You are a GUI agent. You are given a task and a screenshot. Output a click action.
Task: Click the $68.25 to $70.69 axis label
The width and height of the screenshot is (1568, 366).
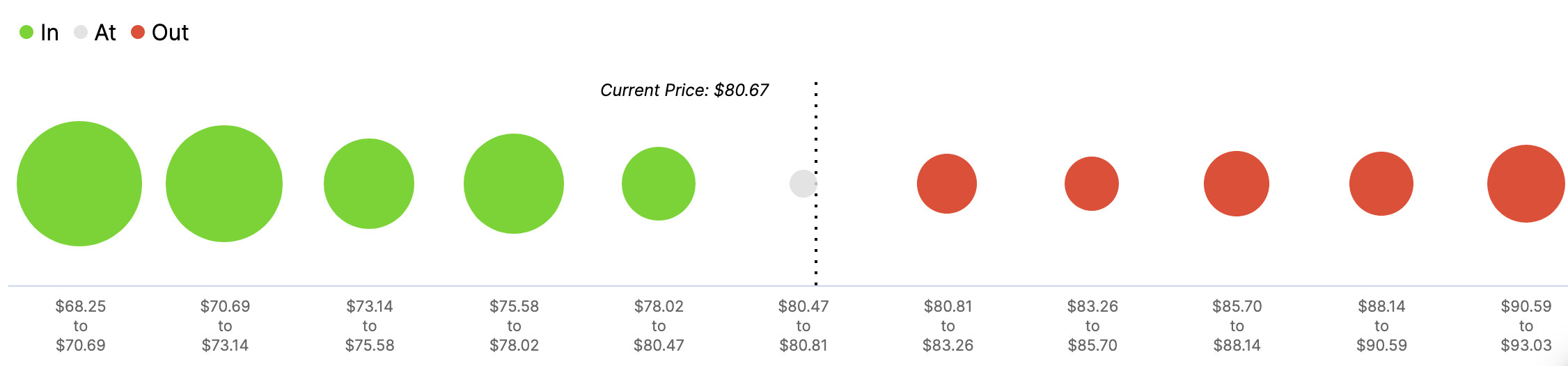81,326
